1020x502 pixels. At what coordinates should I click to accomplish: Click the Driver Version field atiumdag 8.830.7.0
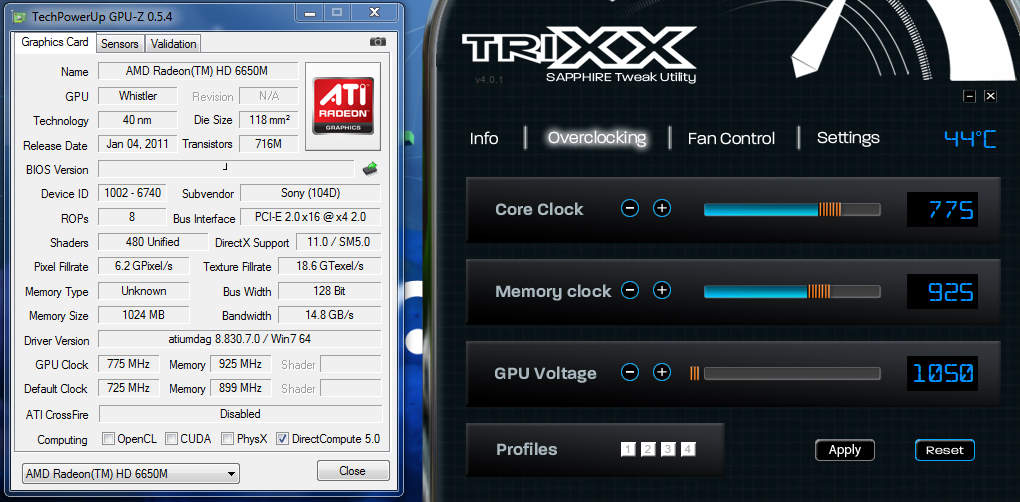(x=239, y=339)
